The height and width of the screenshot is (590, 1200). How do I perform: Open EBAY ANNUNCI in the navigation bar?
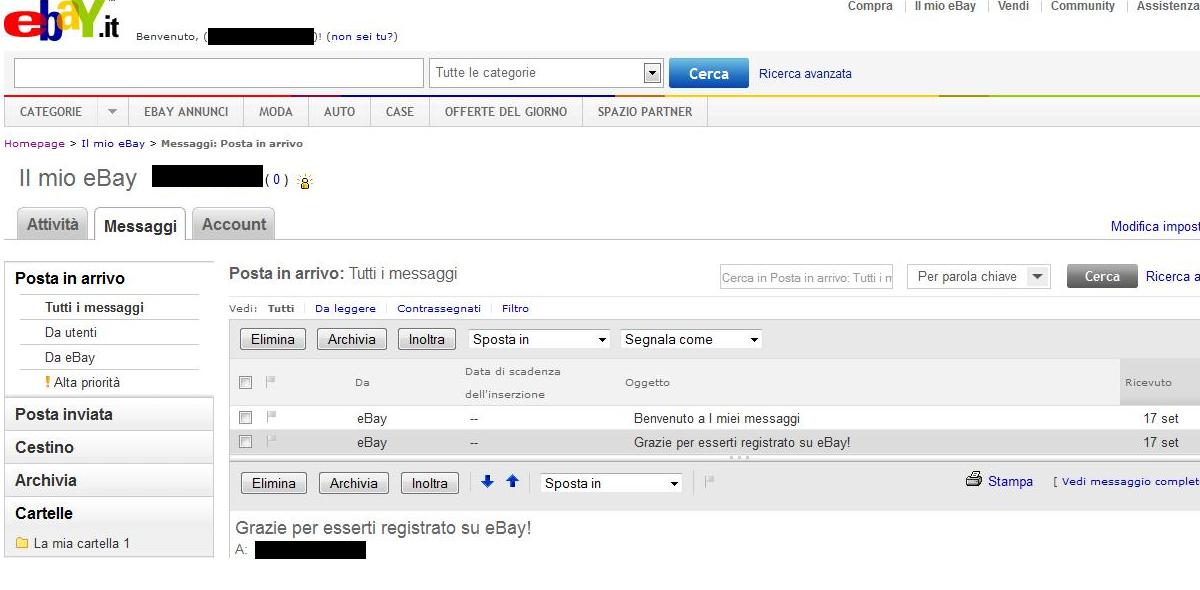click(186, 112)
